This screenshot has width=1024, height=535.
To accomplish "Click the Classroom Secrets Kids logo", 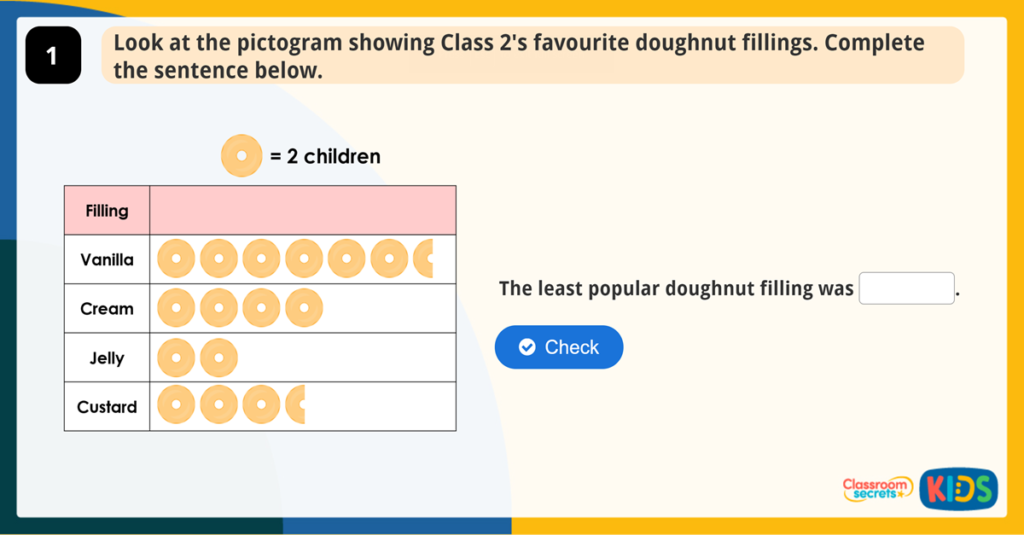I will (x=919, y=488).
